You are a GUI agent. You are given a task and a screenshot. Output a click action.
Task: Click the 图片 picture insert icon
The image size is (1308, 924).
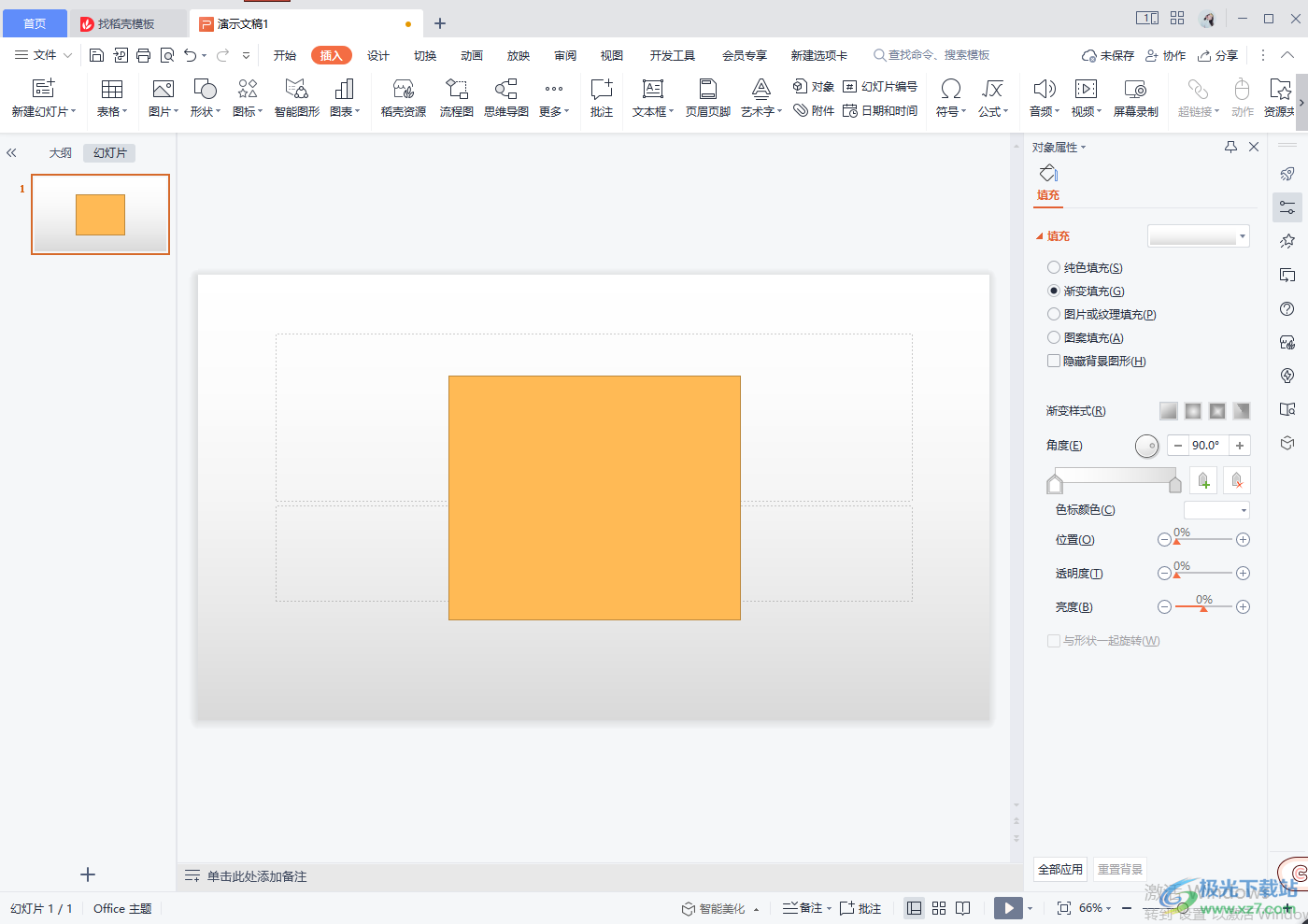click(163, 98)
